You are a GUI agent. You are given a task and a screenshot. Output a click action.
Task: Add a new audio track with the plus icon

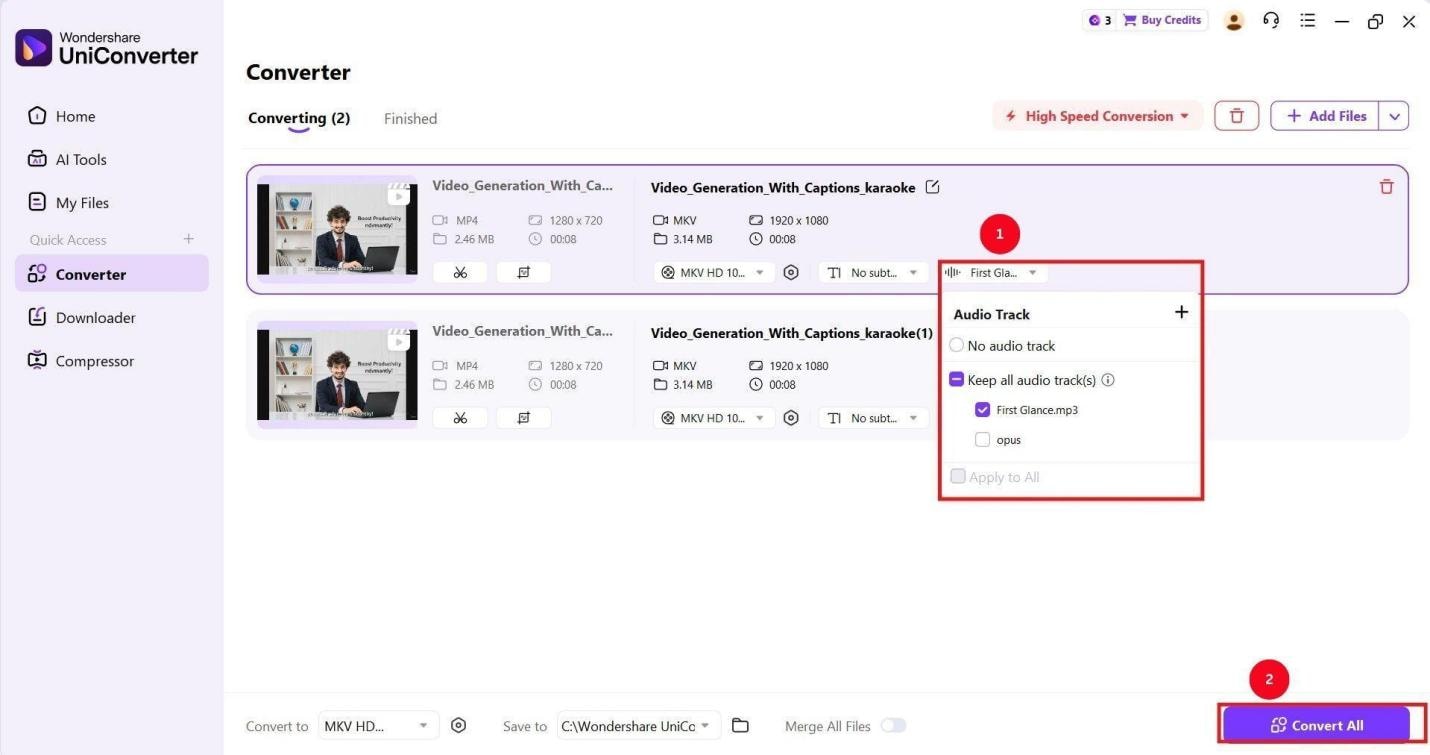(1181, 312)
